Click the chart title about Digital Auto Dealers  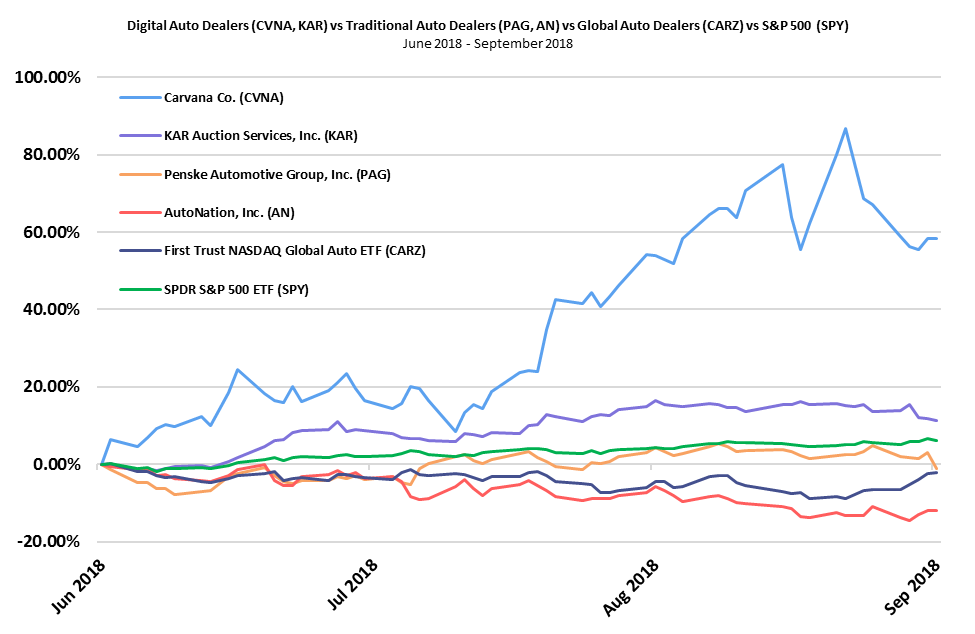coord(488,25)
